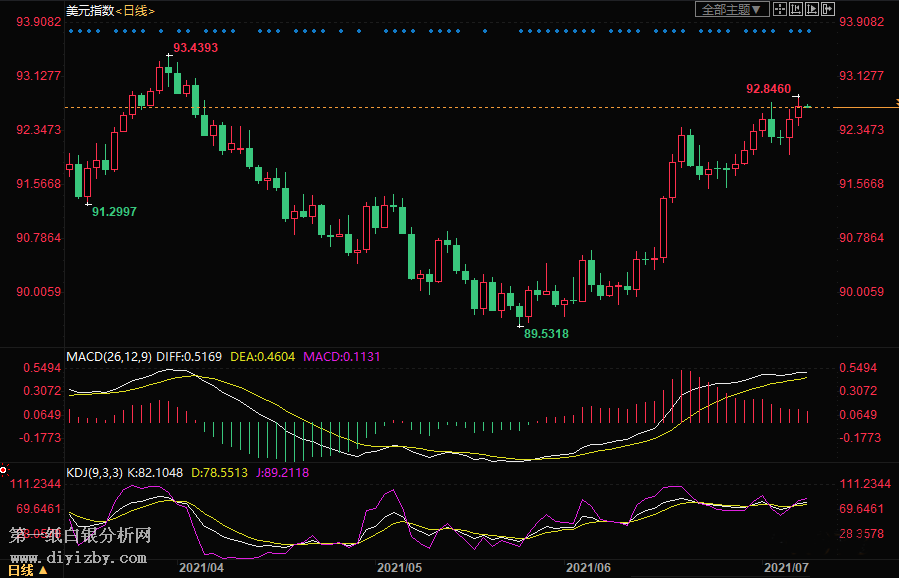The width and height of the screenshot is (899, 578).
Task: Click the playback replay icon in top toolbar
Action: point(812,10)
